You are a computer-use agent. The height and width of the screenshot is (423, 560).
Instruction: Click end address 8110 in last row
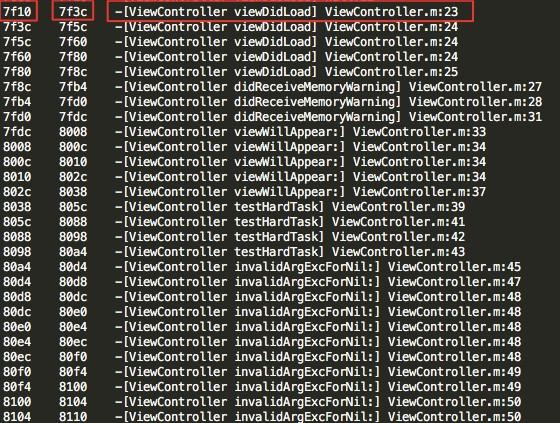pos(73,417)
